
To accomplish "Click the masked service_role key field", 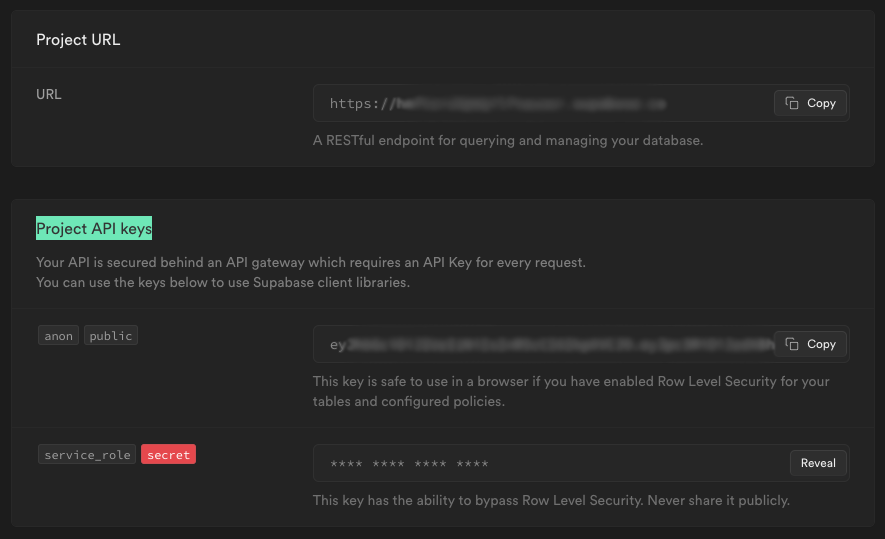I will pyautogui.click(x=550, y=463).
